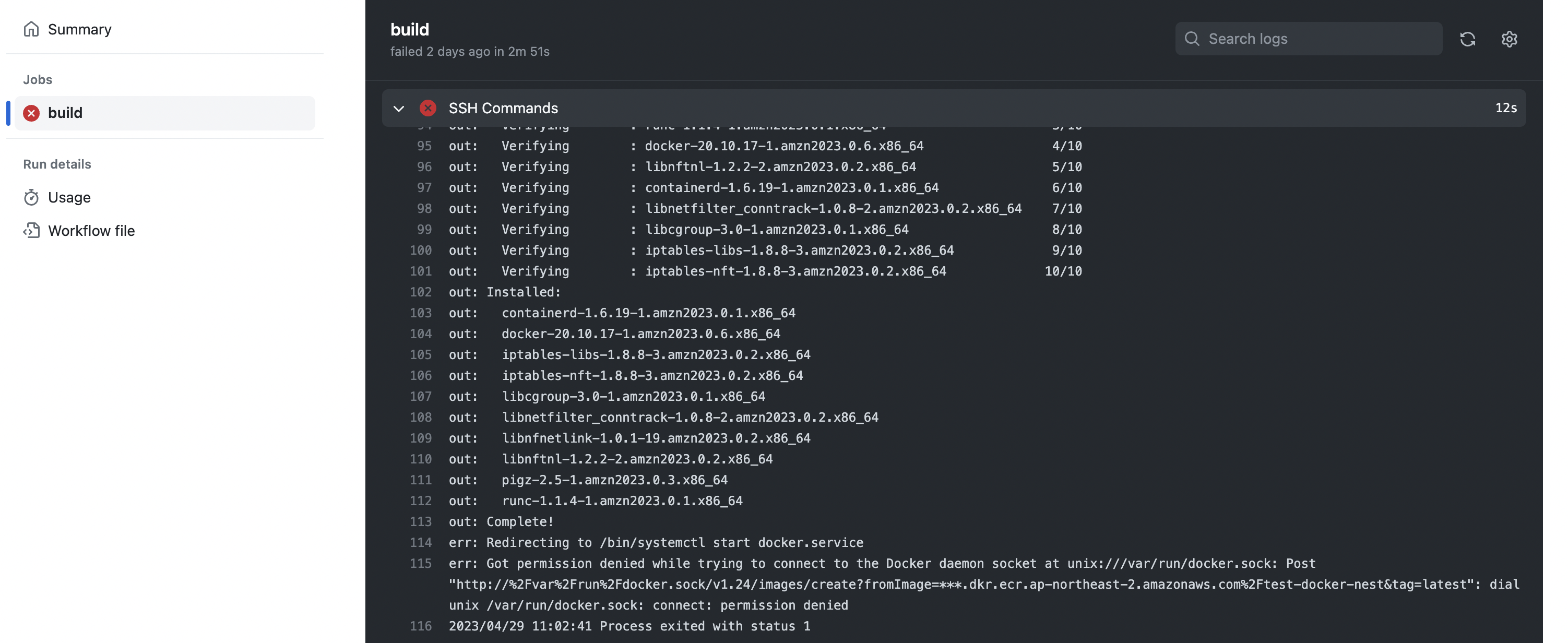Click line number 115 in the log
This screenshot has height=643, width=1568.
(x=420, y=563)
